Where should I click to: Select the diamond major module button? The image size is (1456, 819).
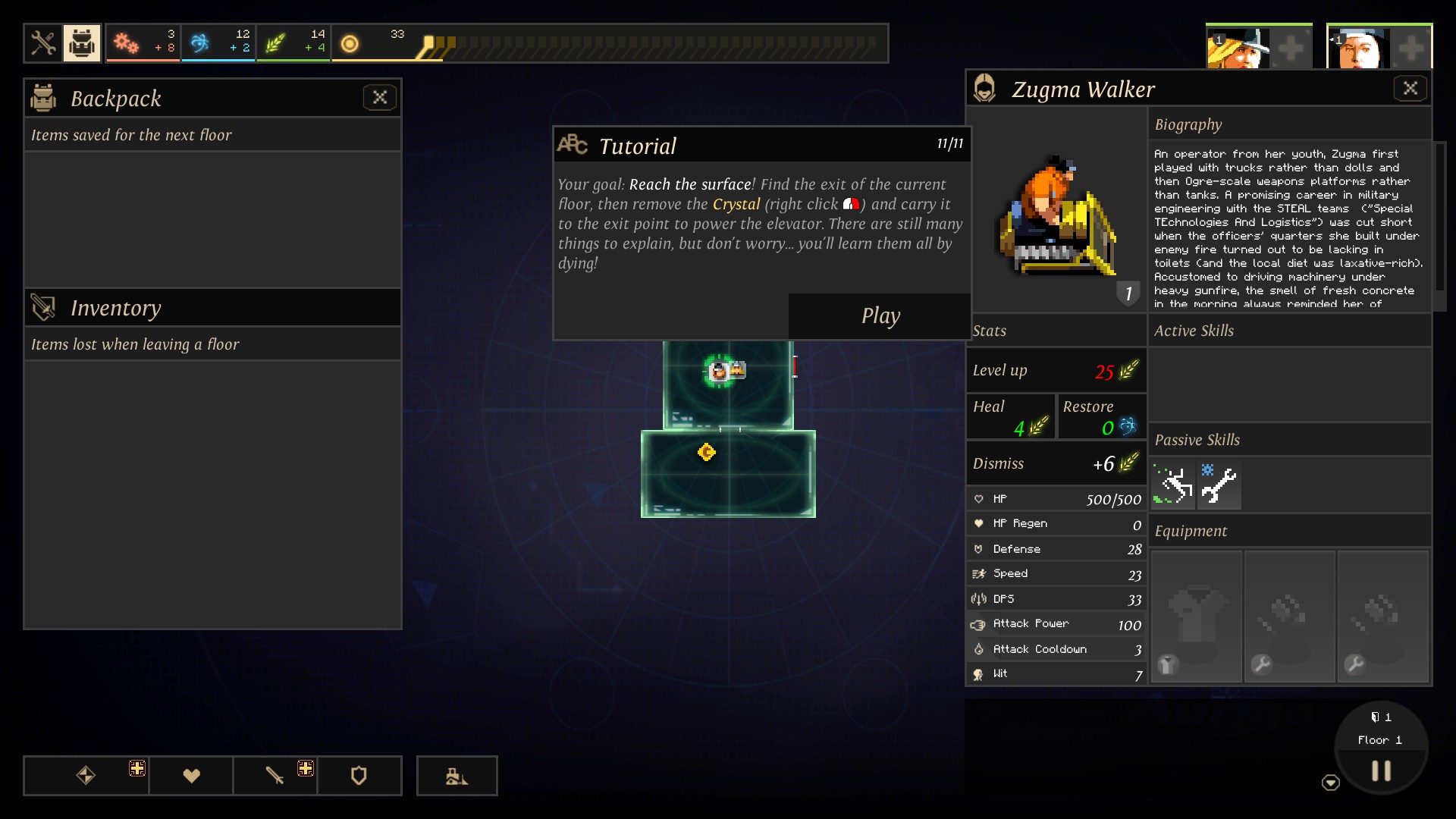pos(86,775)
